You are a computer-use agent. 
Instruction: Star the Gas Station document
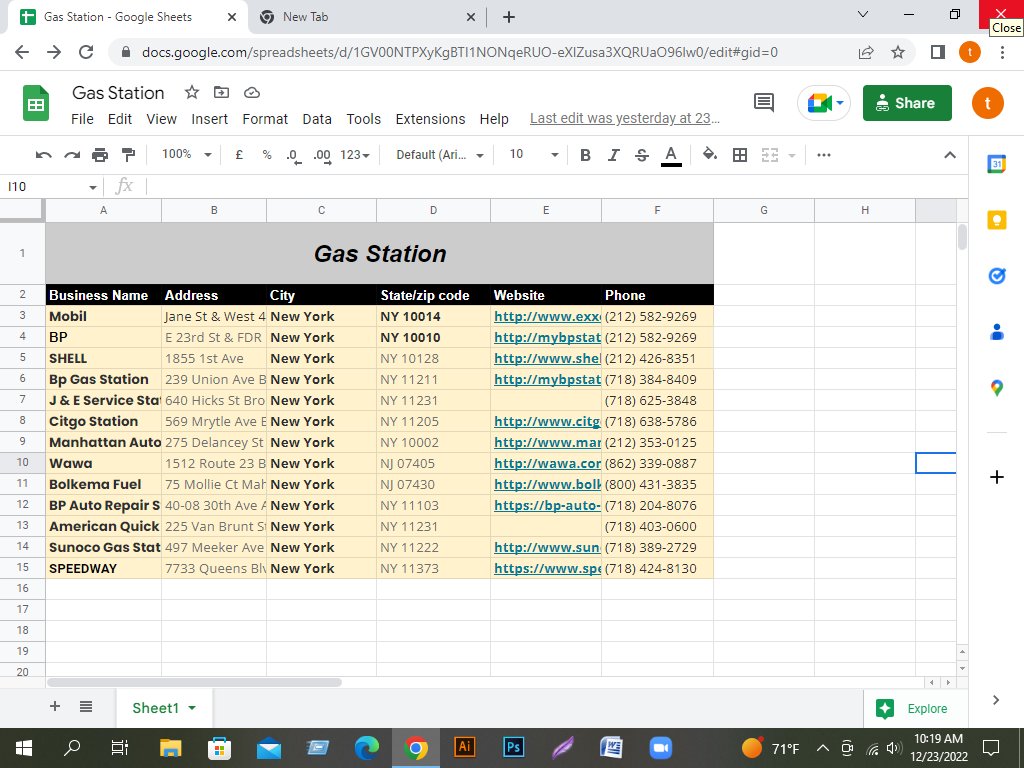[x=191, y=93]
